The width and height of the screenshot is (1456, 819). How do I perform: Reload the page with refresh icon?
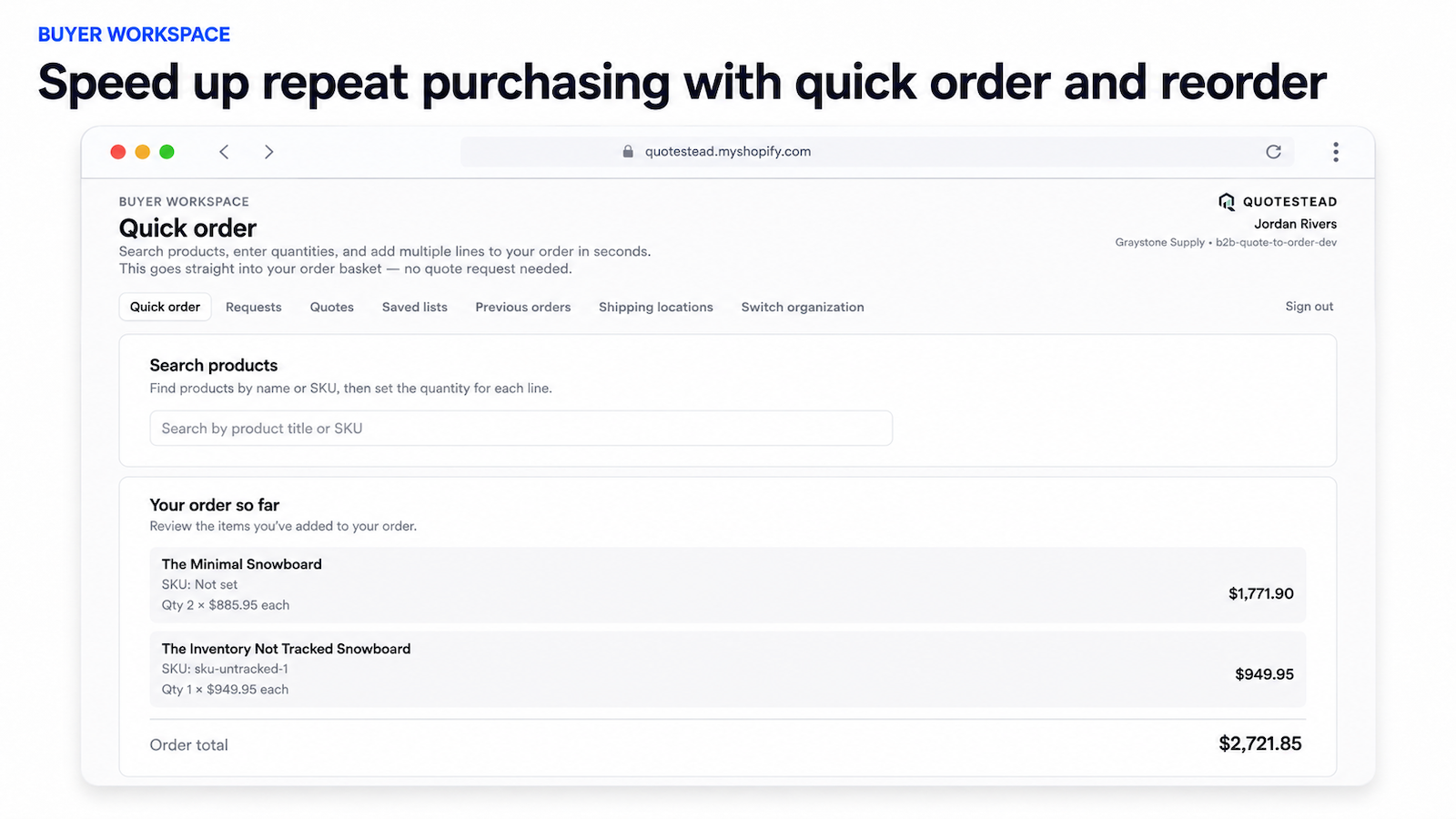point(1273,152)
